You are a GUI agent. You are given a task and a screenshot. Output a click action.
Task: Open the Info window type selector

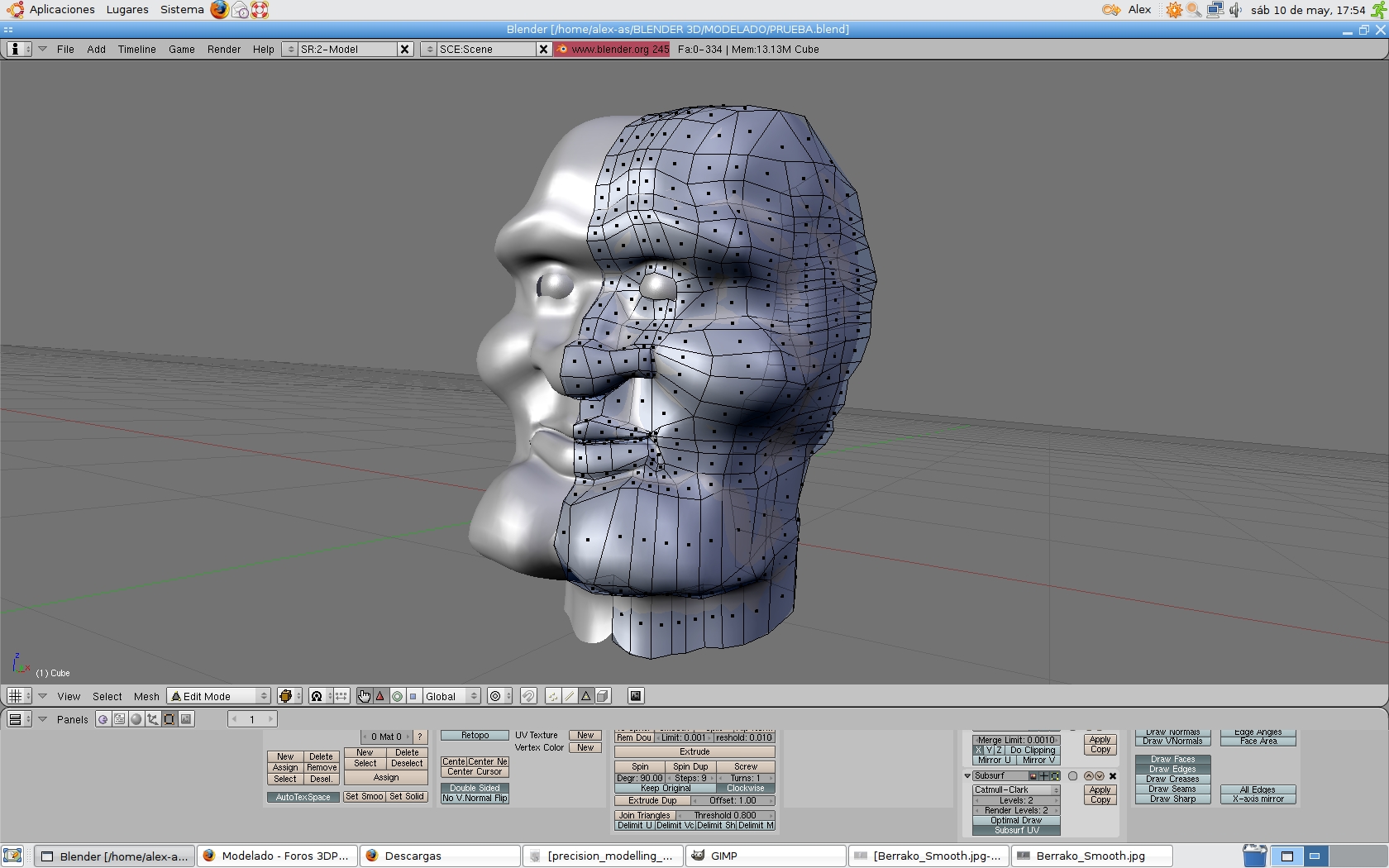18,49
